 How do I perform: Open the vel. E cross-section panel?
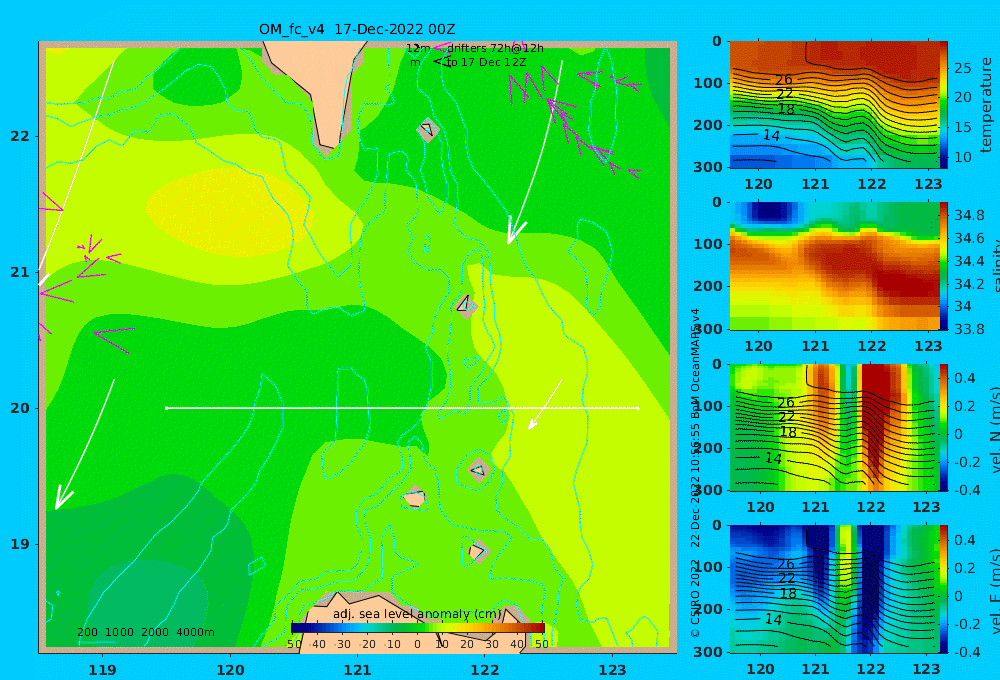(835, 589)
